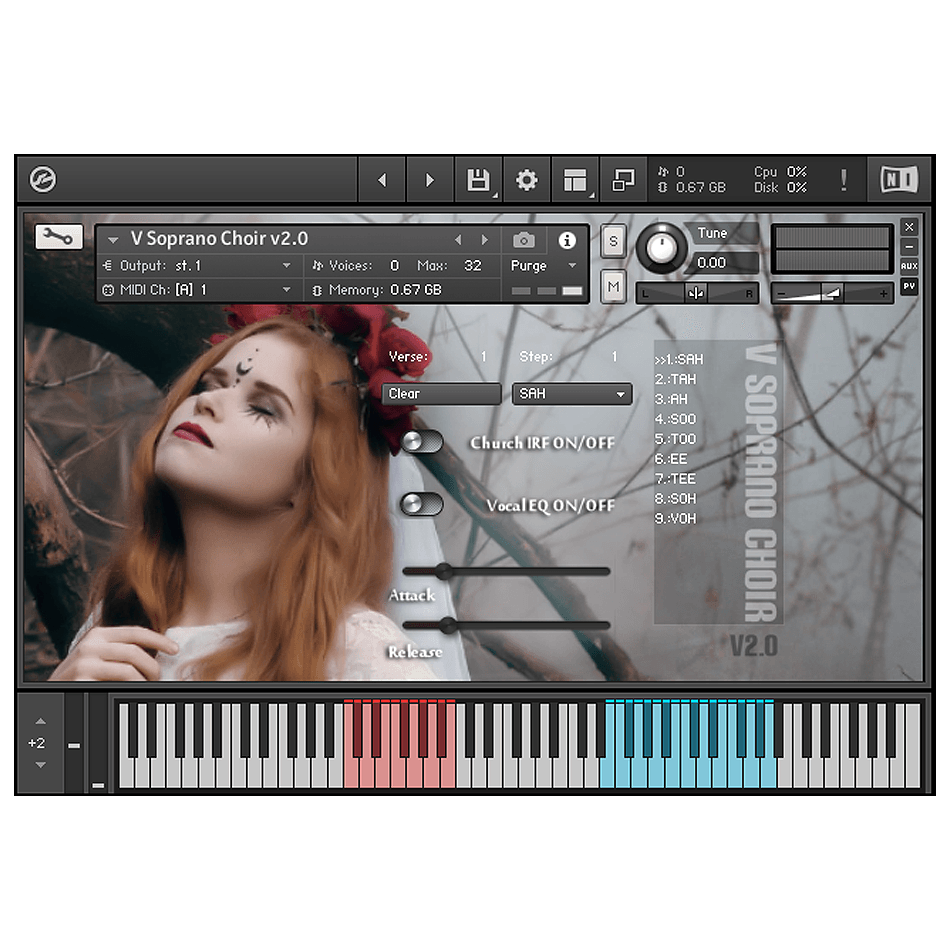
Task: Select previous preset arrow in instrument header
Action: click(458, 240)
